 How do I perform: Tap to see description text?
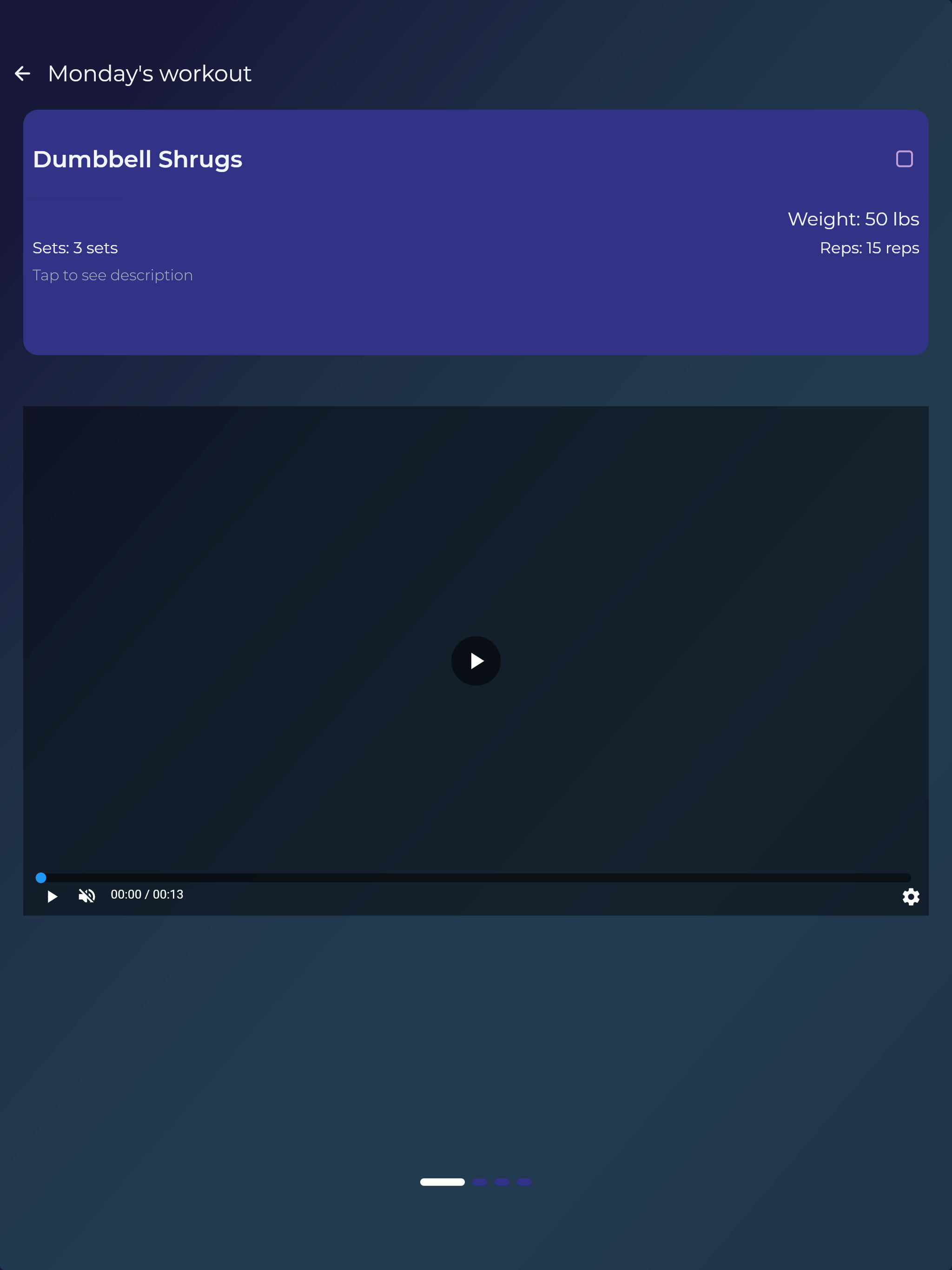click(112, 276)
